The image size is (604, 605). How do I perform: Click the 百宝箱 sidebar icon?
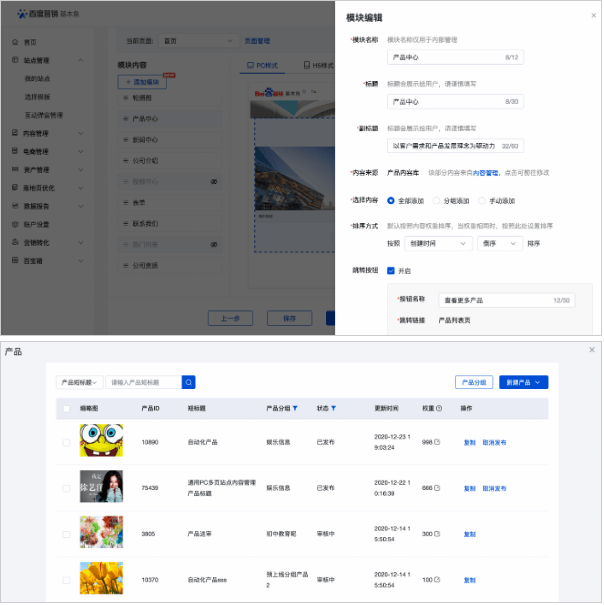[15, 260]
